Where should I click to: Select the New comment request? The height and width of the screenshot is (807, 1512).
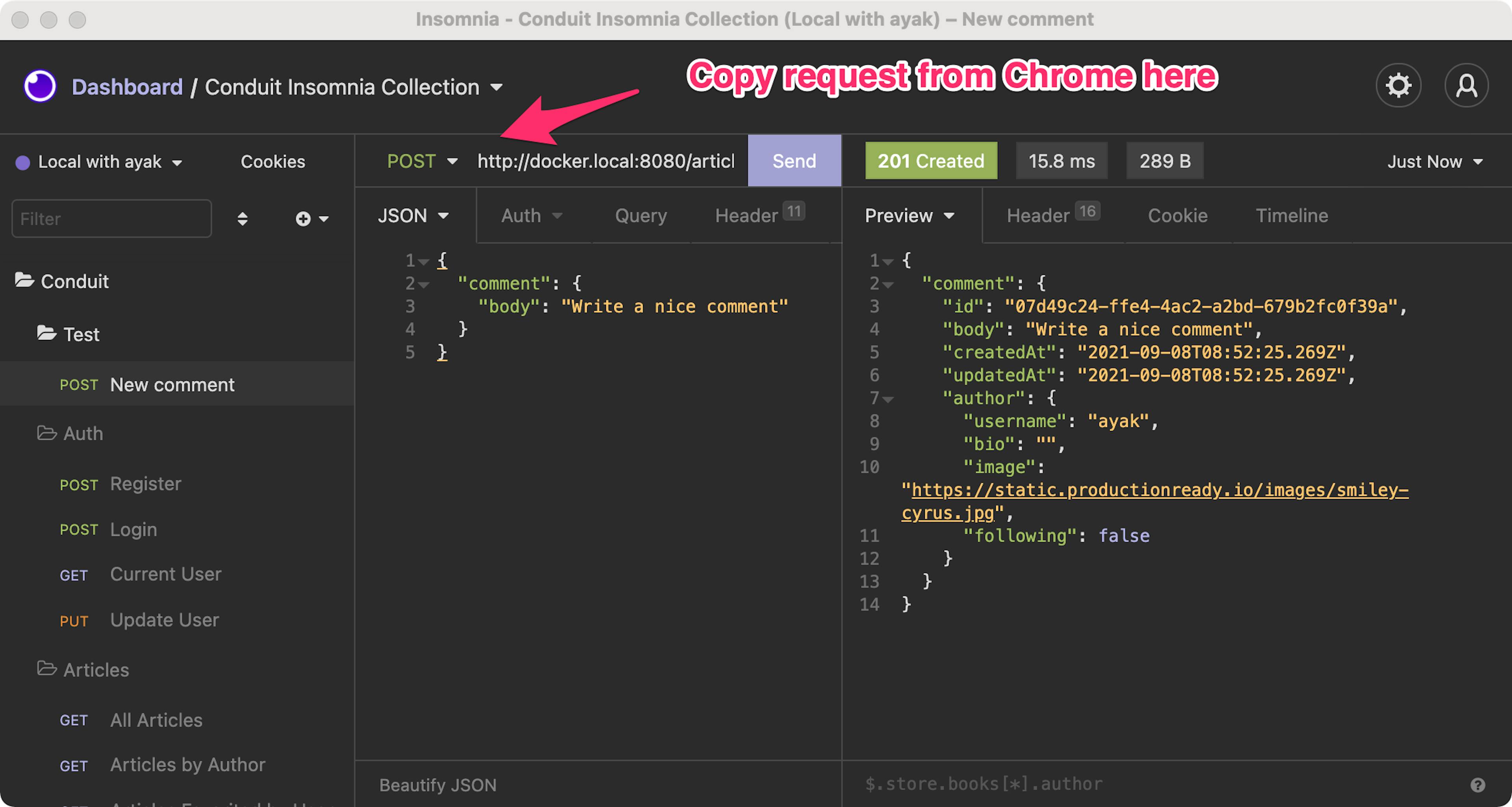(177, 384)
